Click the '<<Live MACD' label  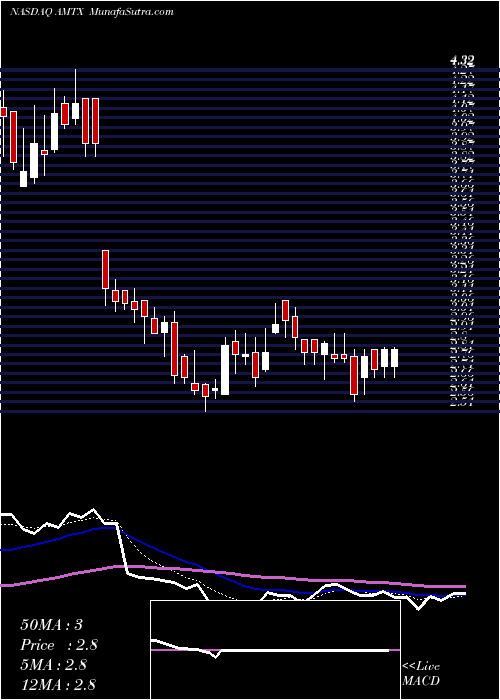pyautogui.click(x=421, y=674)
